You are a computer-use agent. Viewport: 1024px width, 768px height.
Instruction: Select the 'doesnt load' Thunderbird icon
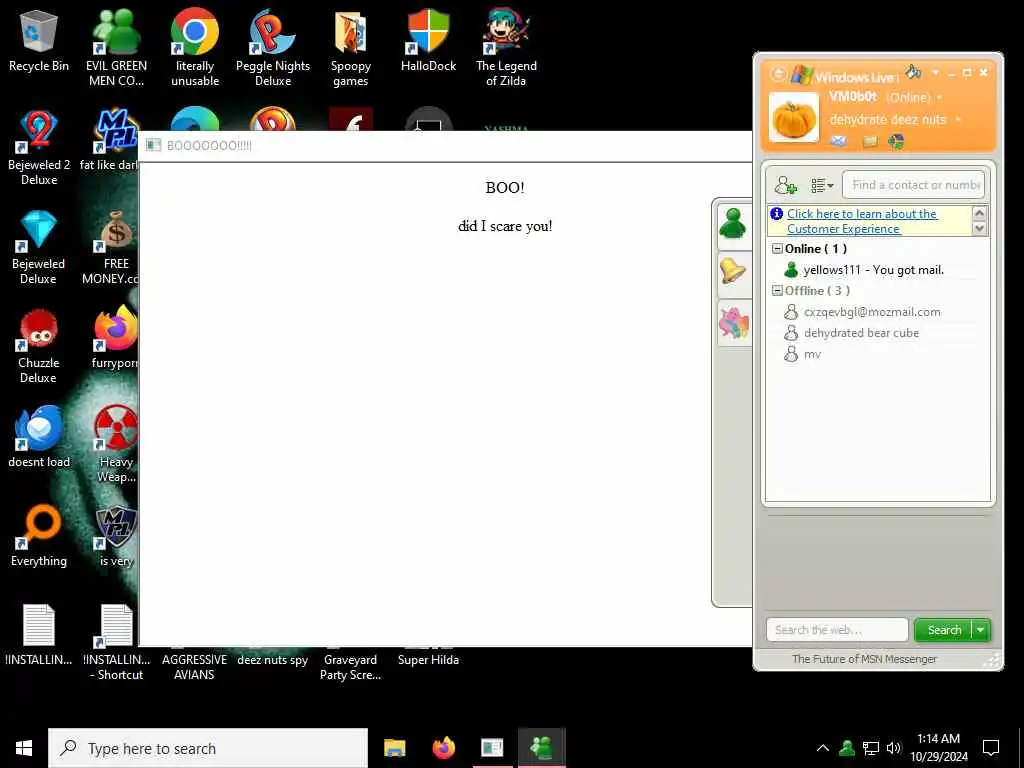click(x=39, y=436)
